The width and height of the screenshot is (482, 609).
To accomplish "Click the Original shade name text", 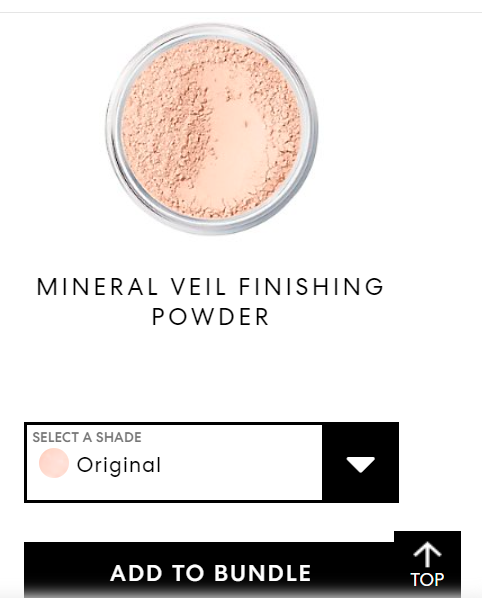I will (x=119, y=465).
